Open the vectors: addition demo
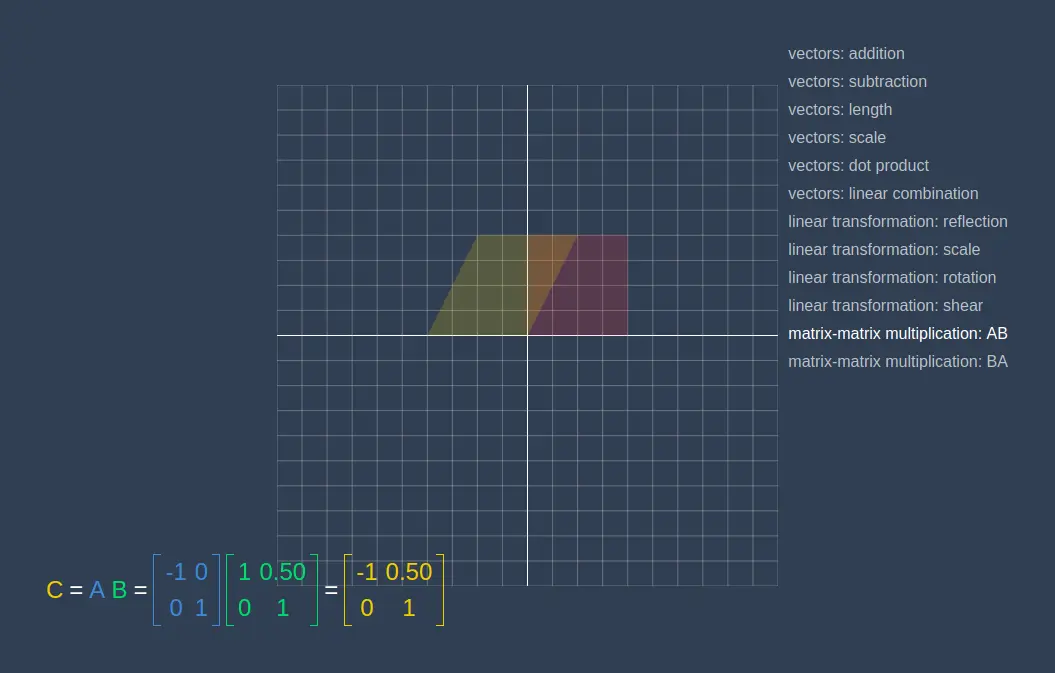Screen dimensions: 1055x673 pyautogui.click(x=846, y=54)
